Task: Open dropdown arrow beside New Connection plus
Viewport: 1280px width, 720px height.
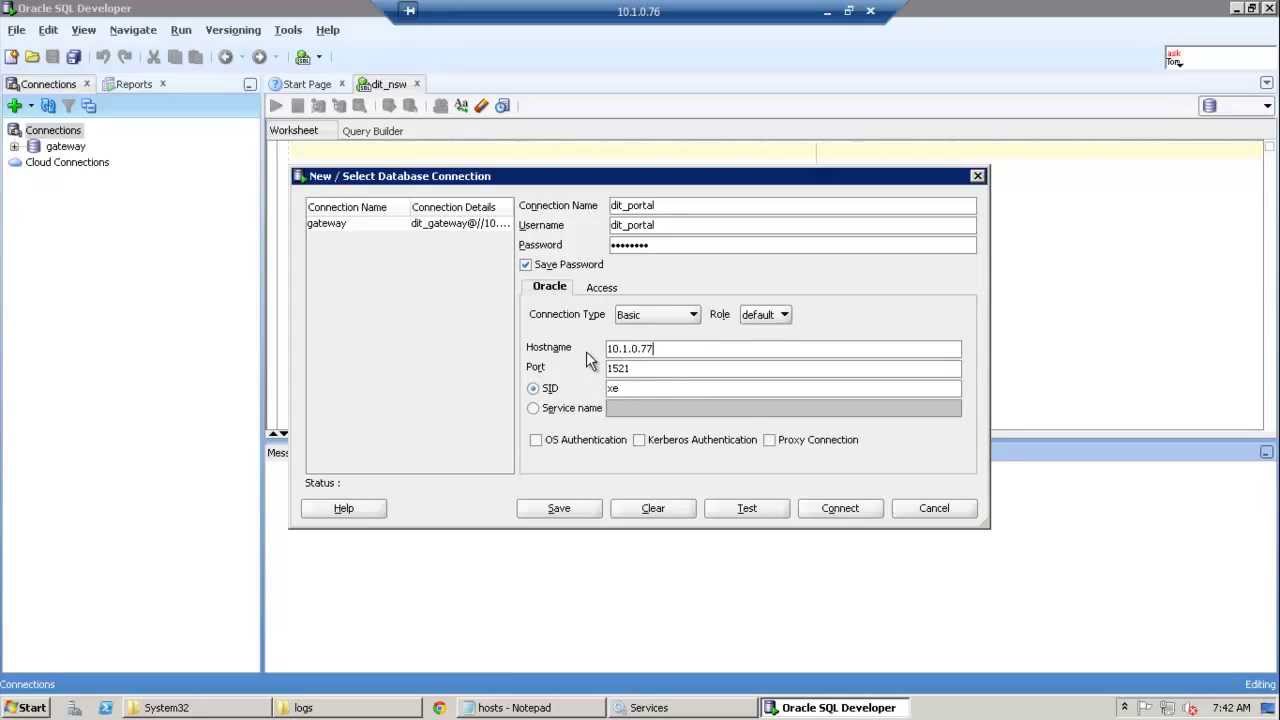Action: click(x=31, y=106)
